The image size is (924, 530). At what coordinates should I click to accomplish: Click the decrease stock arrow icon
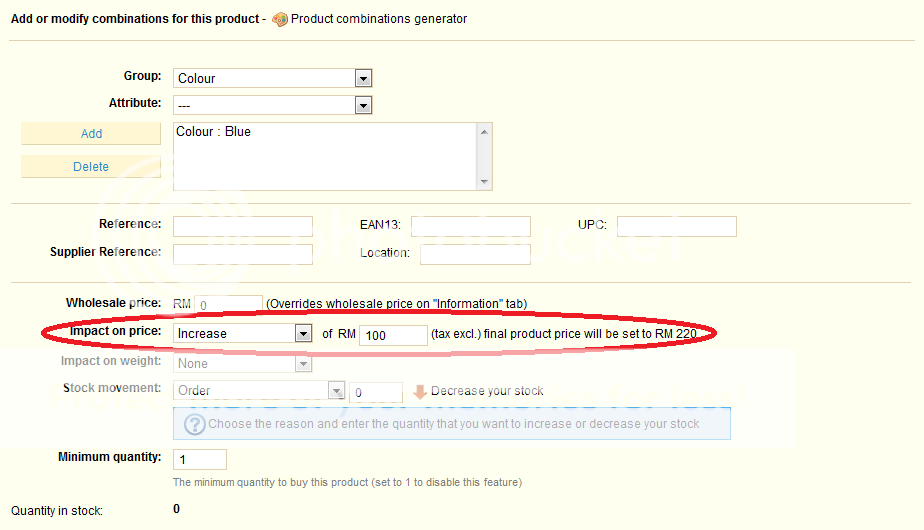coord(420,391)
